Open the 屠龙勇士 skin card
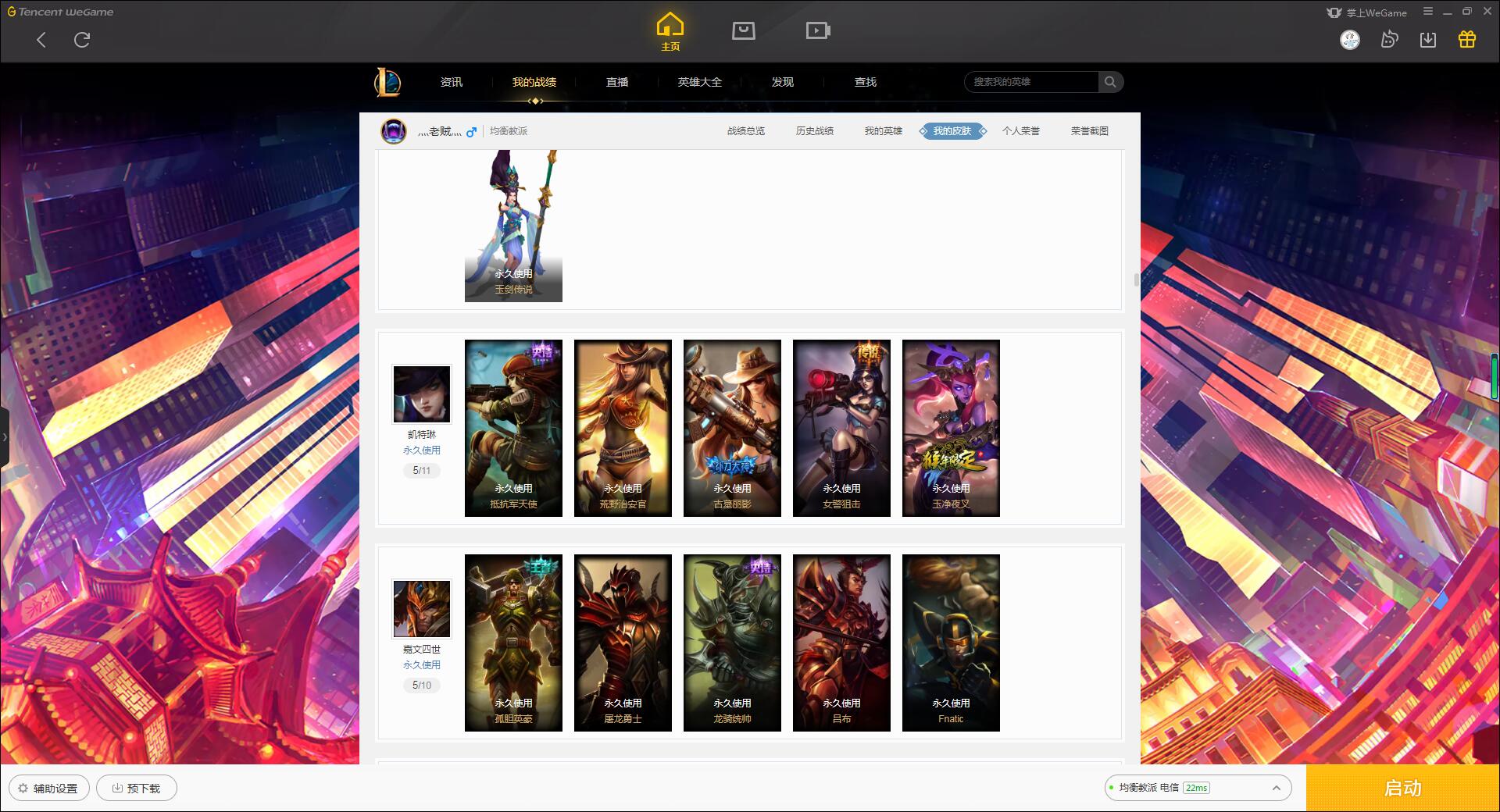1500x812 pixels. [623, 643]
